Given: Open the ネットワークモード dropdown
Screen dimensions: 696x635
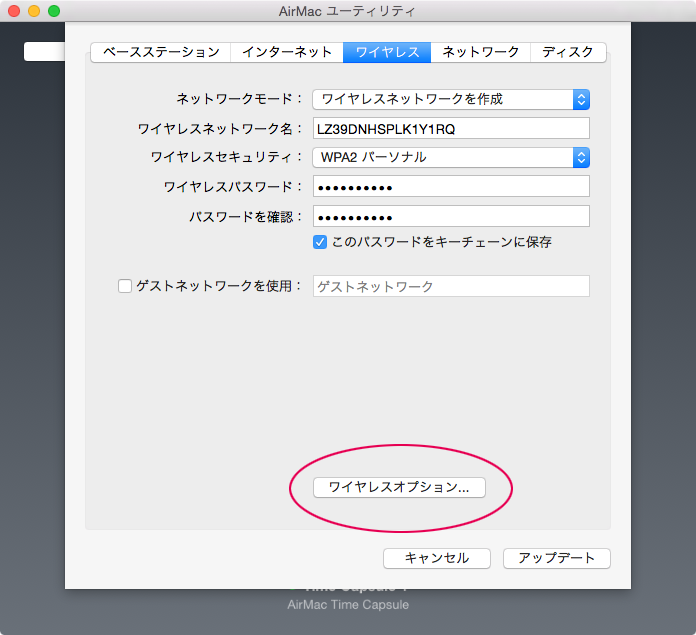Looking at the screenshot, I should click(x=451, y=99).
